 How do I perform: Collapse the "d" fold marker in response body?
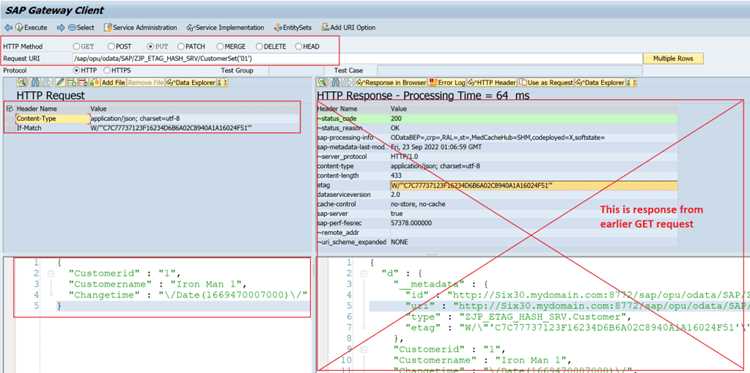(x=364, y=274)
